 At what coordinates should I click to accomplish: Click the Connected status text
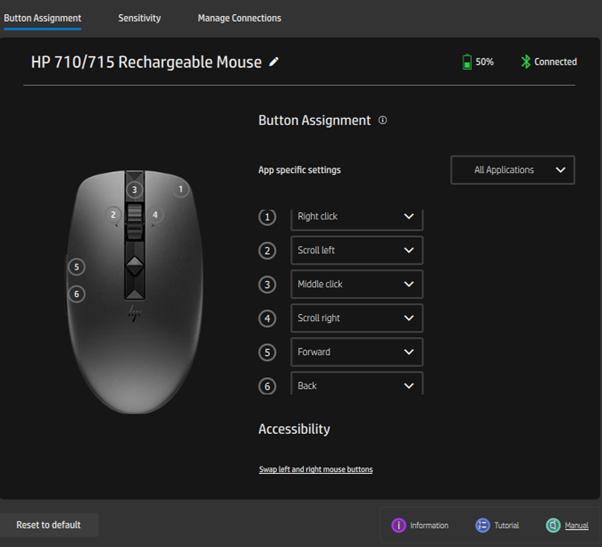555,62
